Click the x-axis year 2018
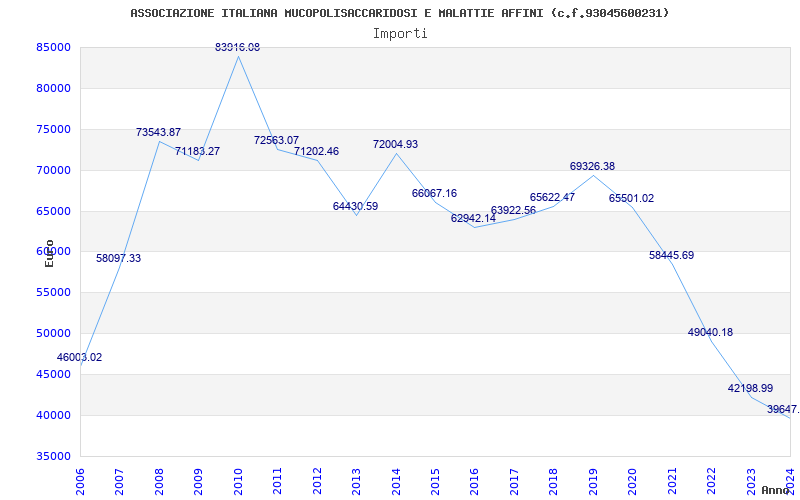 (554, 481)
